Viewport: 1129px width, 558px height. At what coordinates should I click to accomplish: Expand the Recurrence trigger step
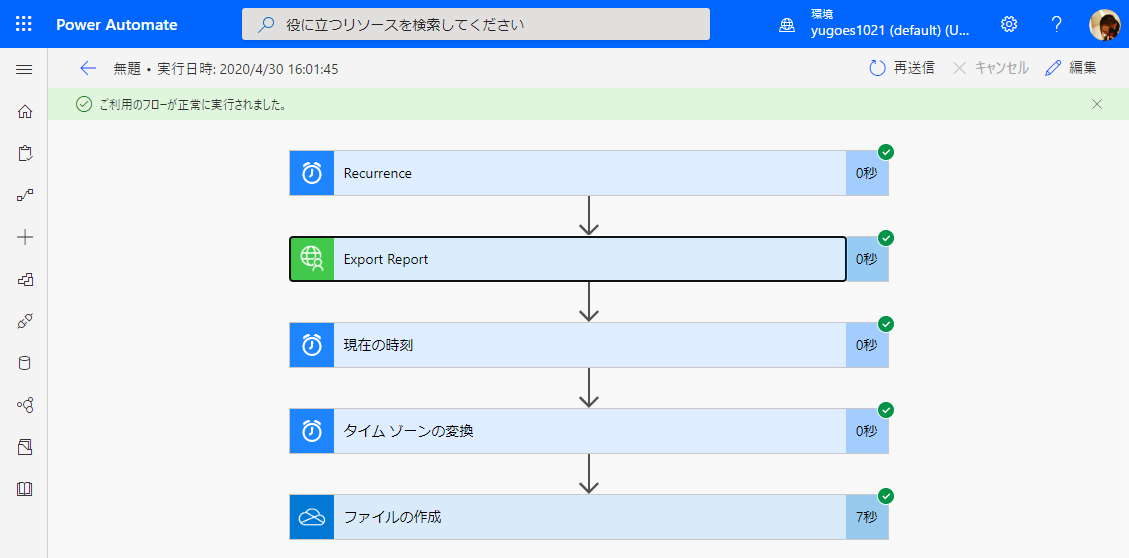(589, 173)
